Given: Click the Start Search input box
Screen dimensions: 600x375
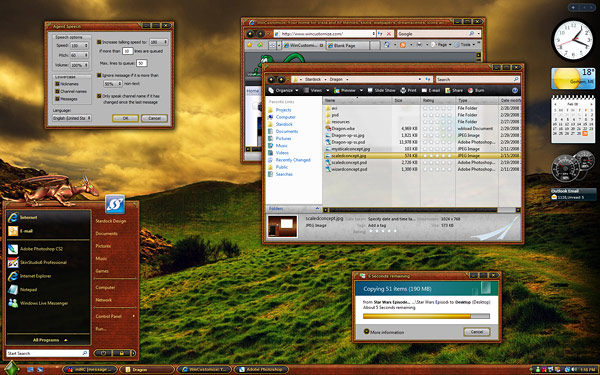Looking at the screenshot, I should click(x=47, y=353).
